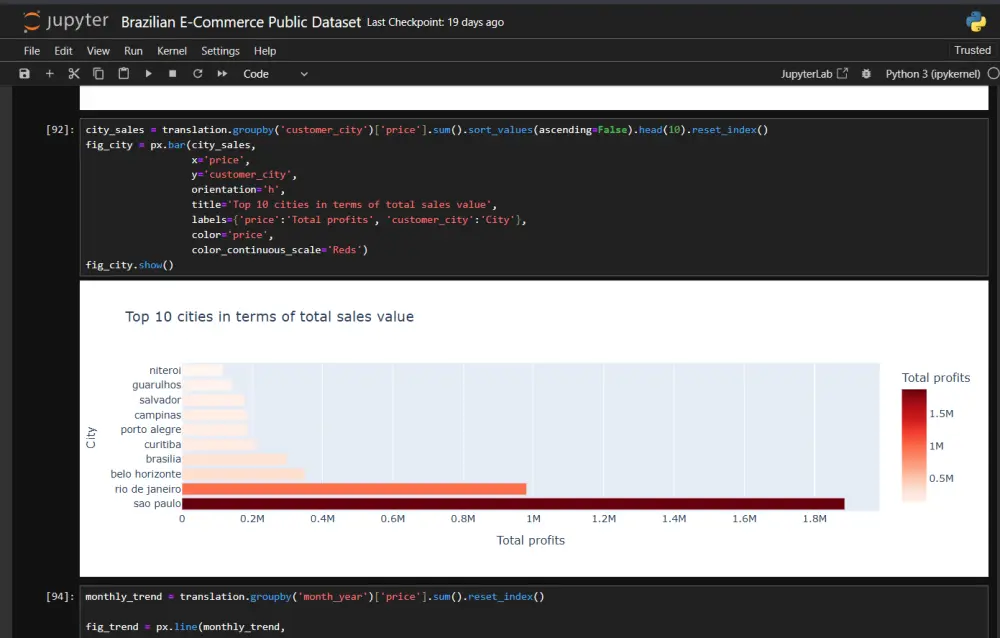The width and height of the screenshot is (1000, 638).
Task: Paste cell from clipboard
Action: [122, 73]
